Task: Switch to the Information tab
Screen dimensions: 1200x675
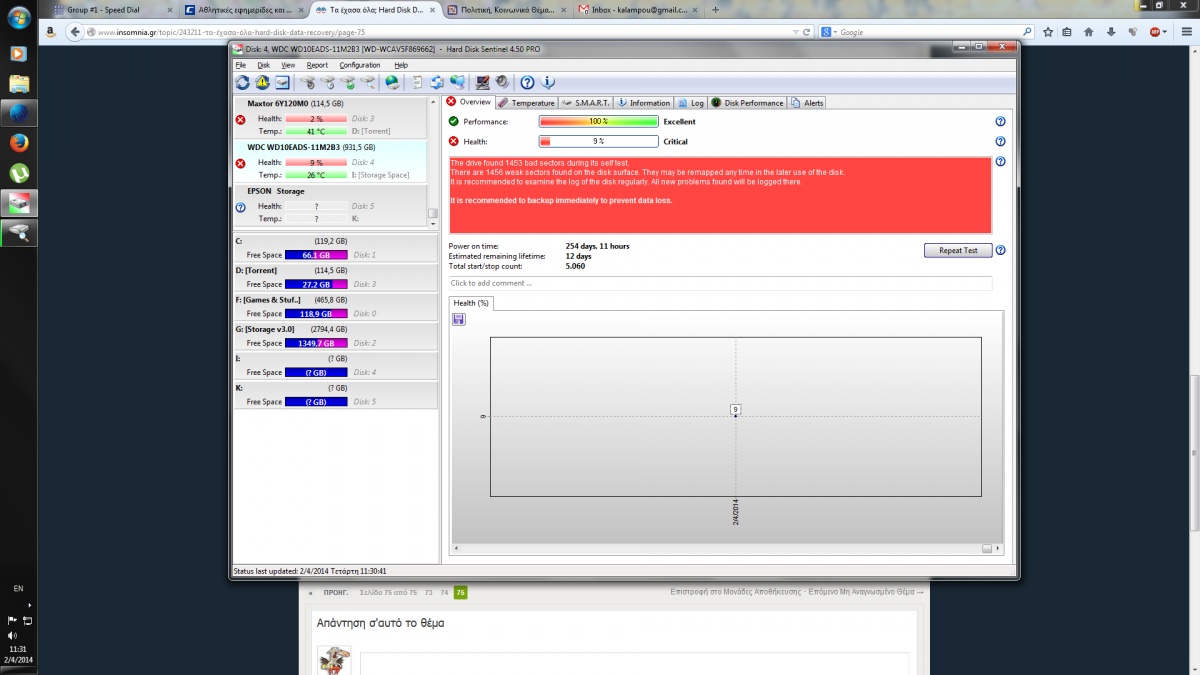Action: [x=643, y=102]
